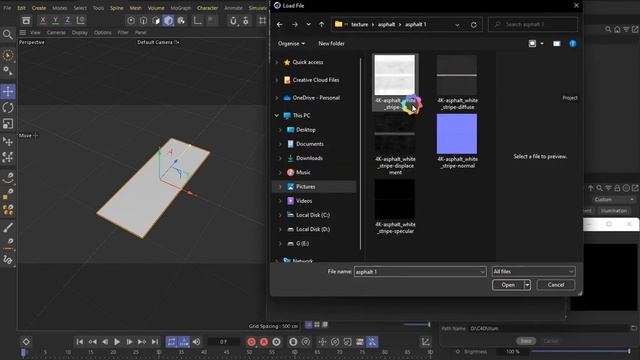Open the Organise dropdown
This screenshot has height=360, width=640.
(x=291, y=43)
